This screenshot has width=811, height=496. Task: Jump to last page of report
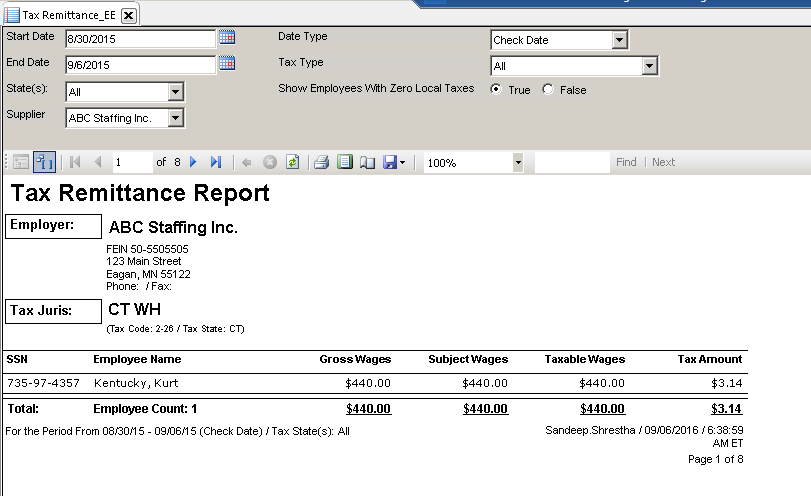(x=216, y=162)
